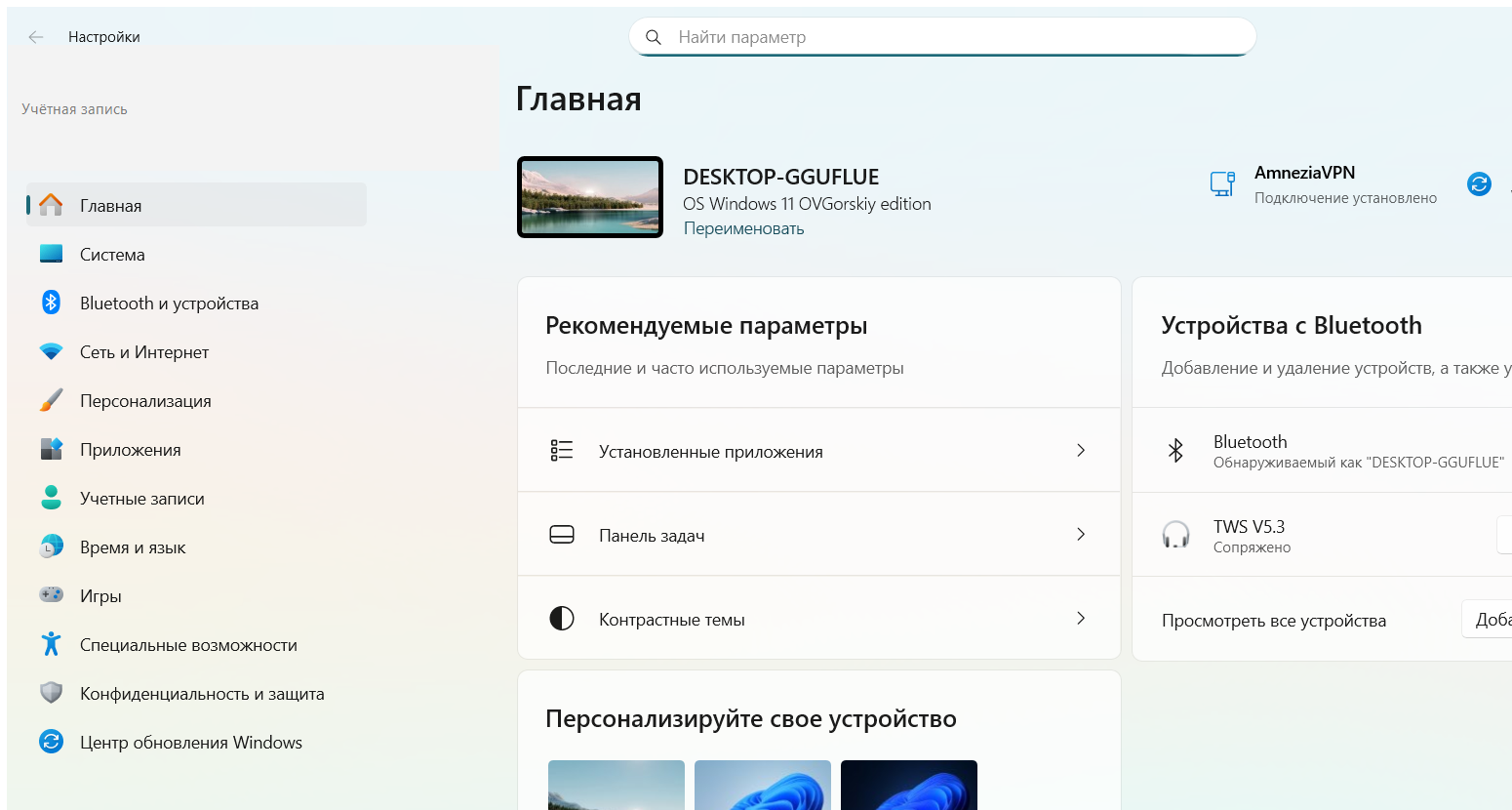Click the Переименовать link

743,228
